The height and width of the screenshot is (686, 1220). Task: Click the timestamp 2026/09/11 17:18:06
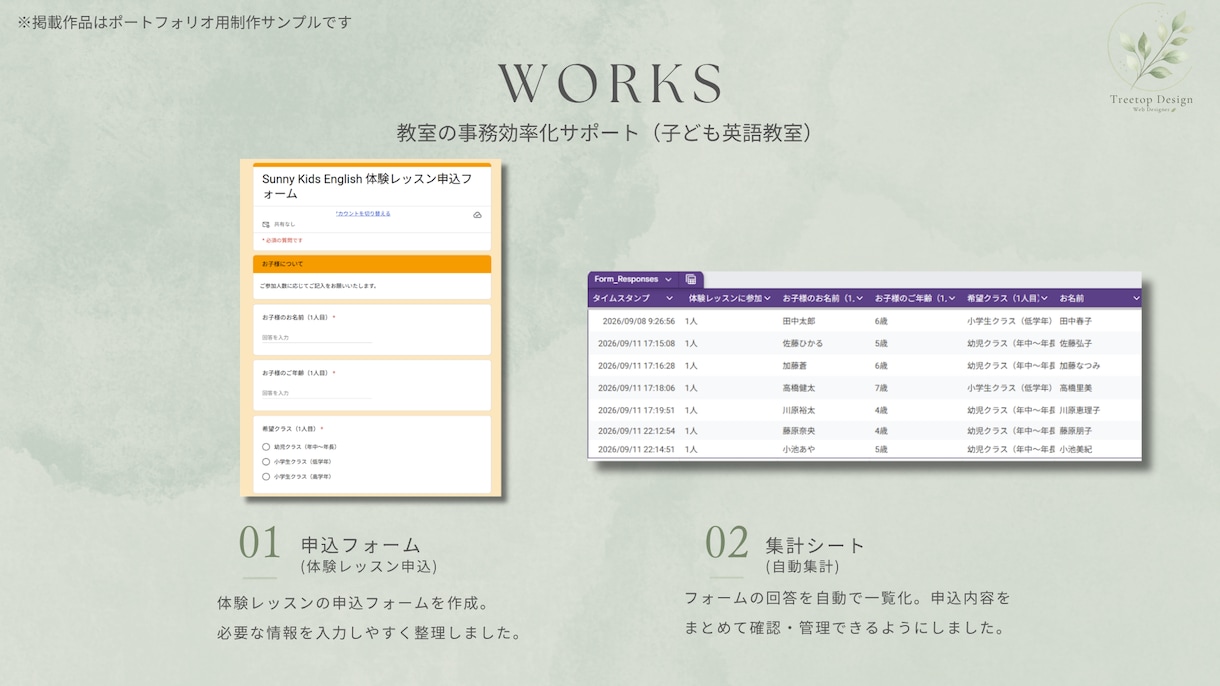(x=636, y=388)
